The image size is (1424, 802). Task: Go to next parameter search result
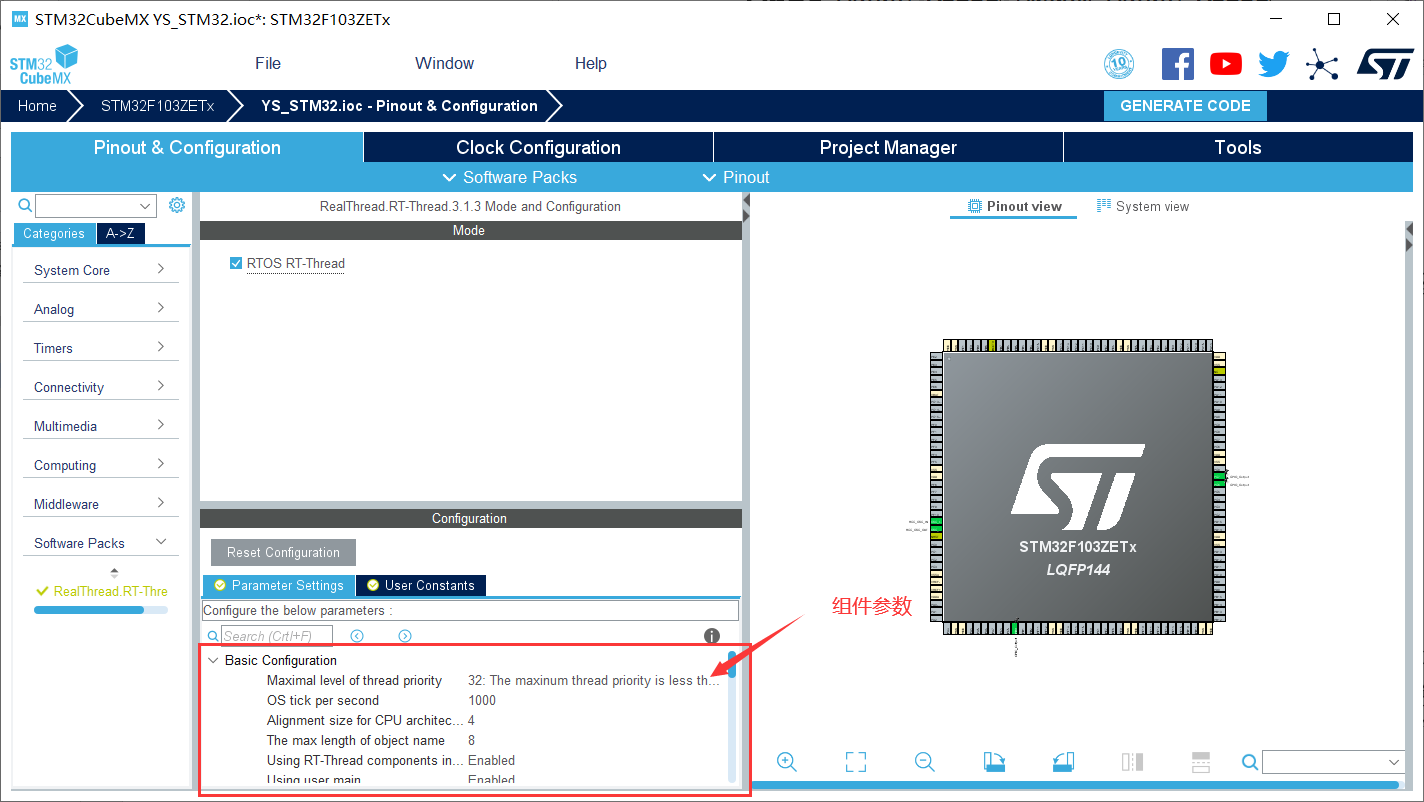click(x=405, y=636)
